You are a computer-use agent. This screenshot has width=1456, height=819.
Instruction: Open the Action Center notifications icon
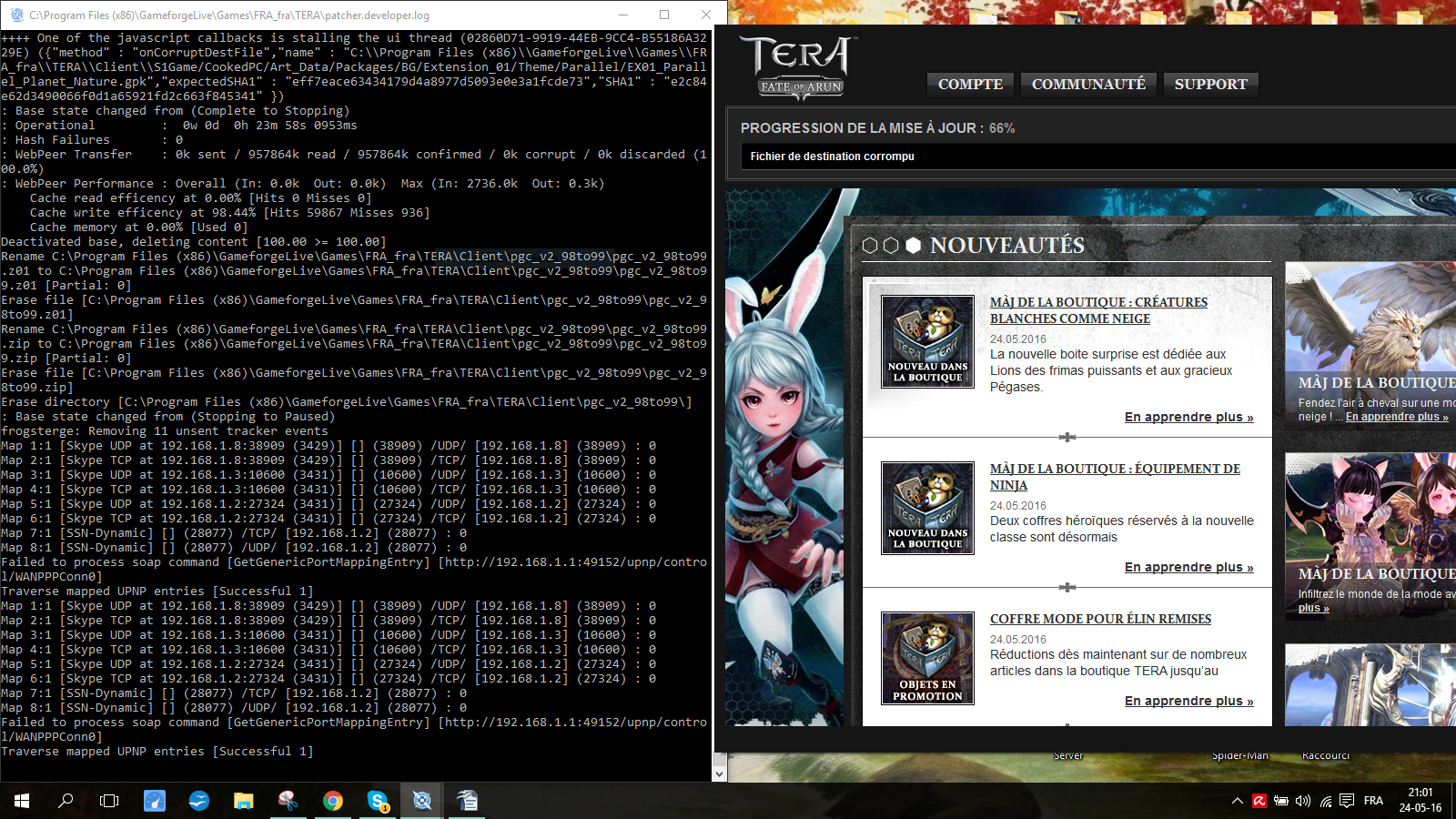(x=1347, y=801)
